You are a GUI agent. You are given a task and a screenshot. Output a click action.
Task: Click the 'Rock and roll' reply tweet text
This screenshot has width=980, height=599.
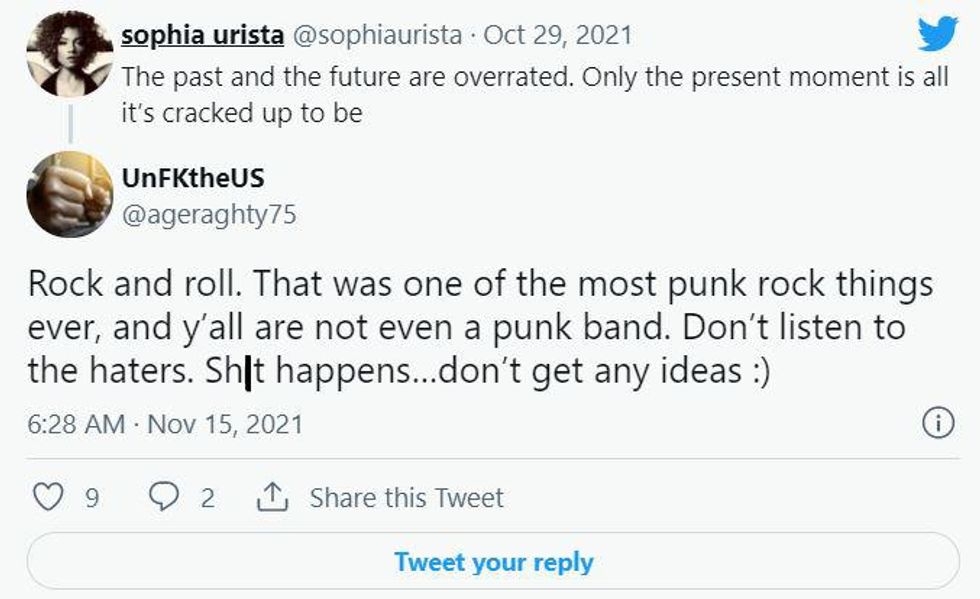(x=480, y=327)
